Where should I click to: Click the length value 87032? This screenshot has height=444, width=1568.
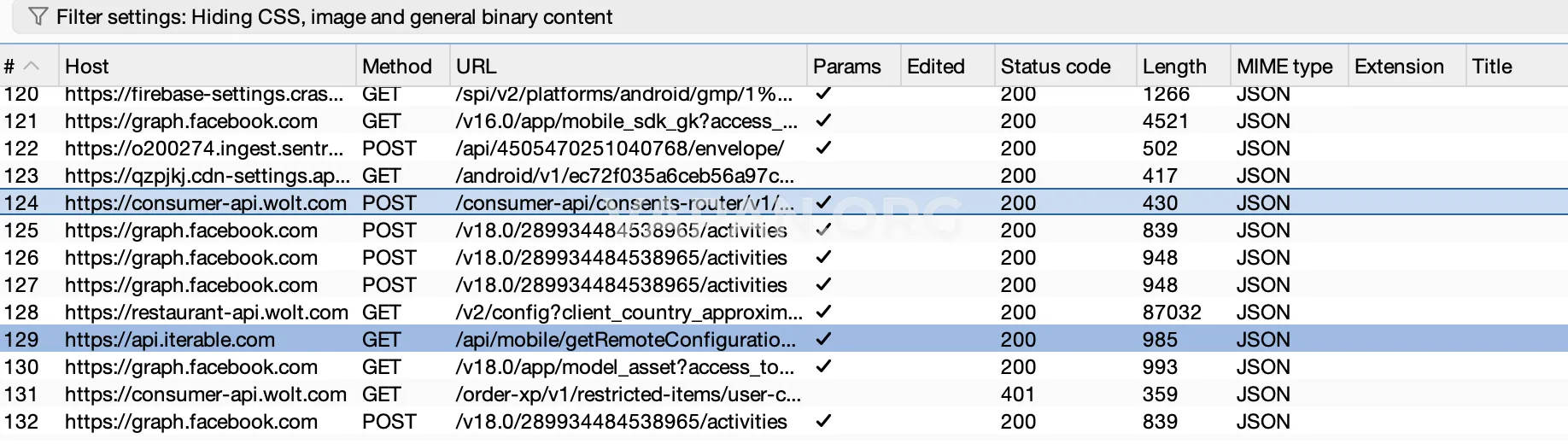coord(1172,313)
